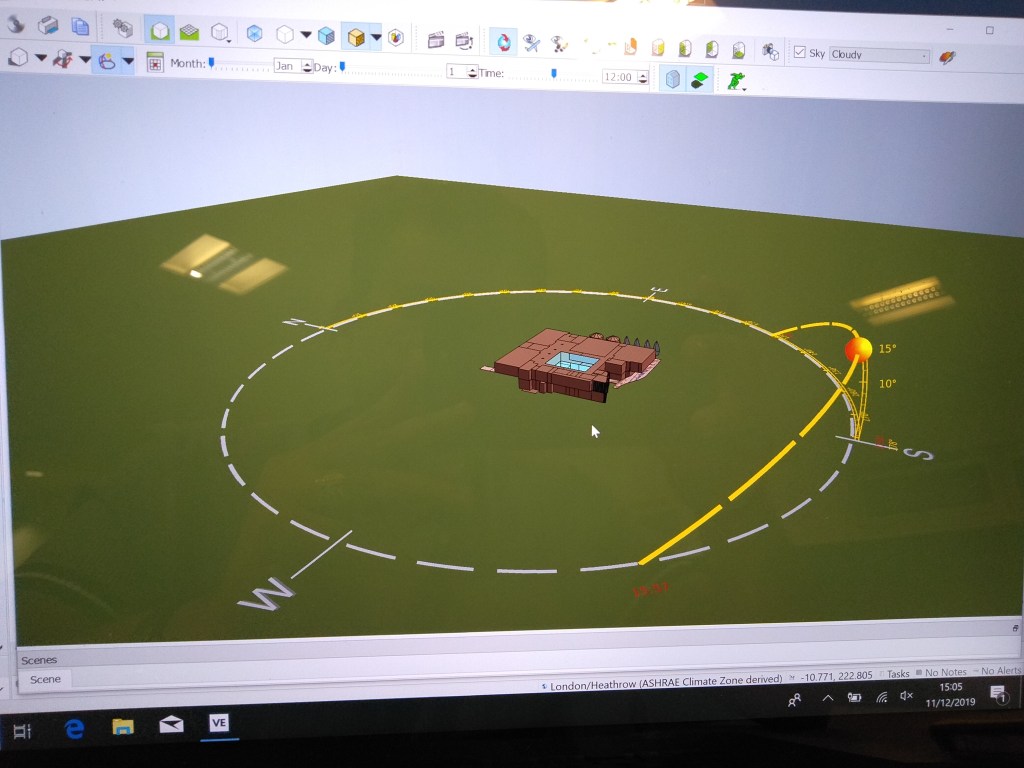Image resolution: width=1024 pixels, height=768 pixels.
Task: Toggle the blue building shading button
Action: point(673,78)
